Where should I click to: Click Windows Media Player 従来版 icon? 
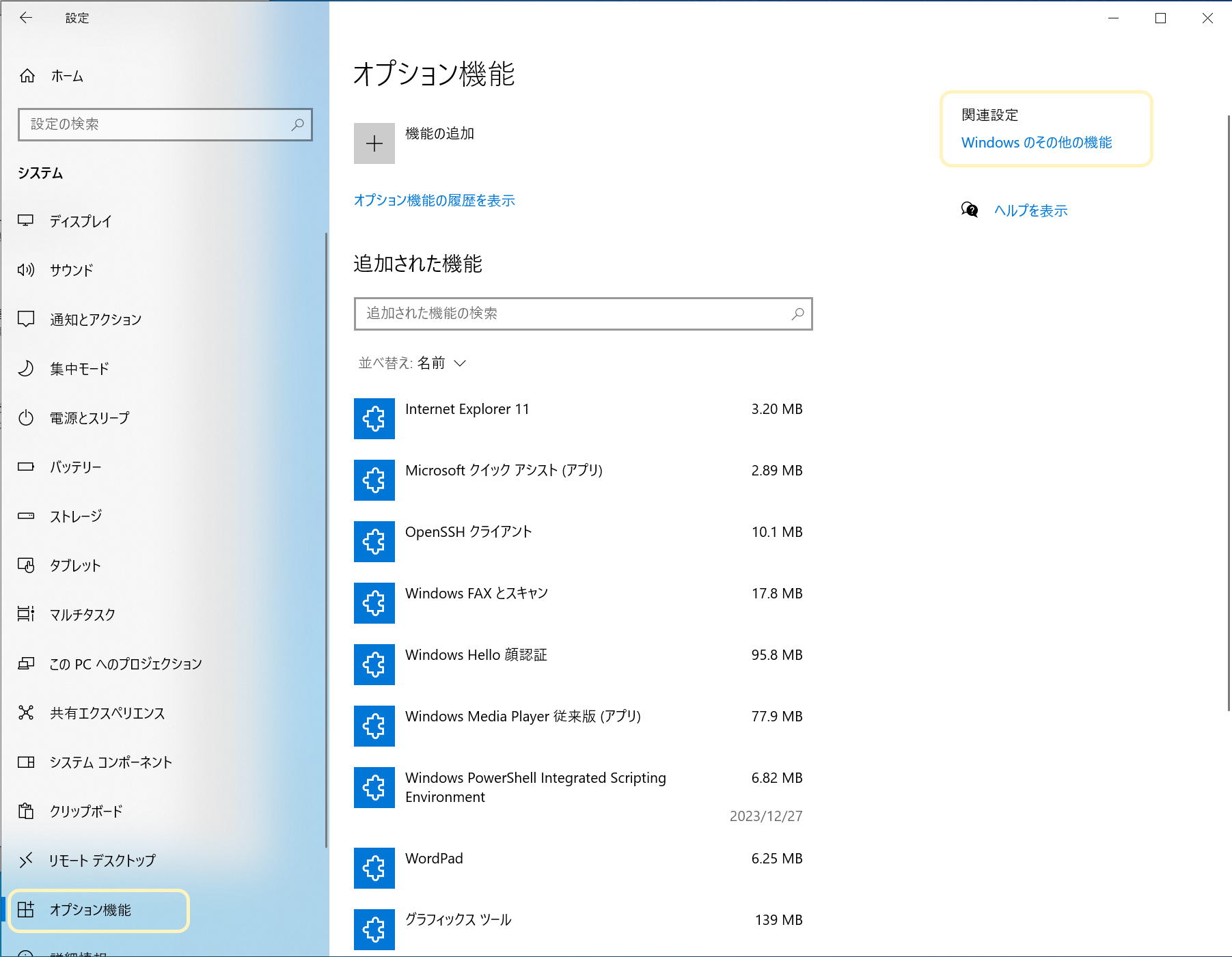coord(374,726)
